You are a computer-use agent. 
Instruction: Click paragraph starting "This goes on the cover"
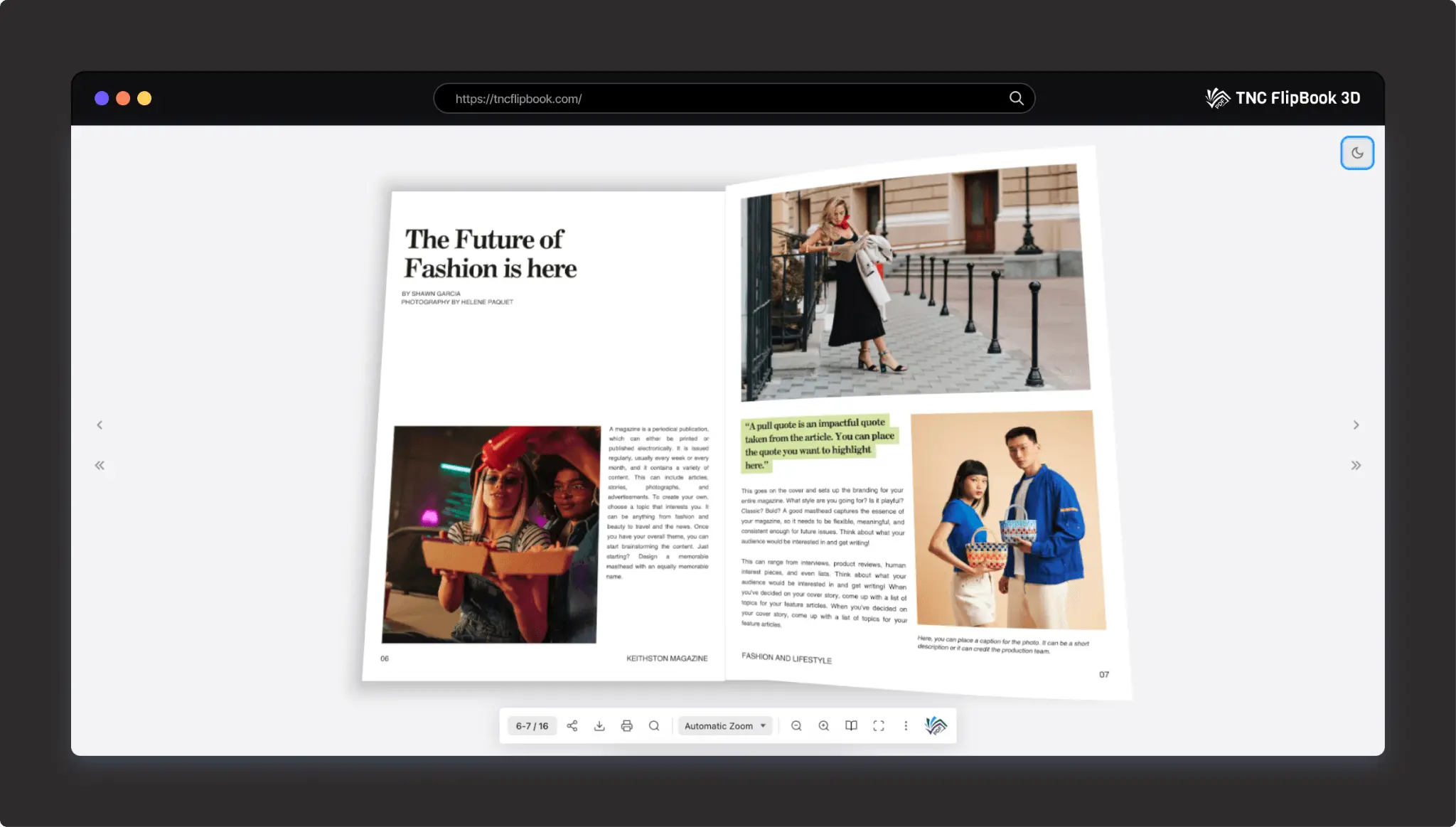(x=823, y=516)
